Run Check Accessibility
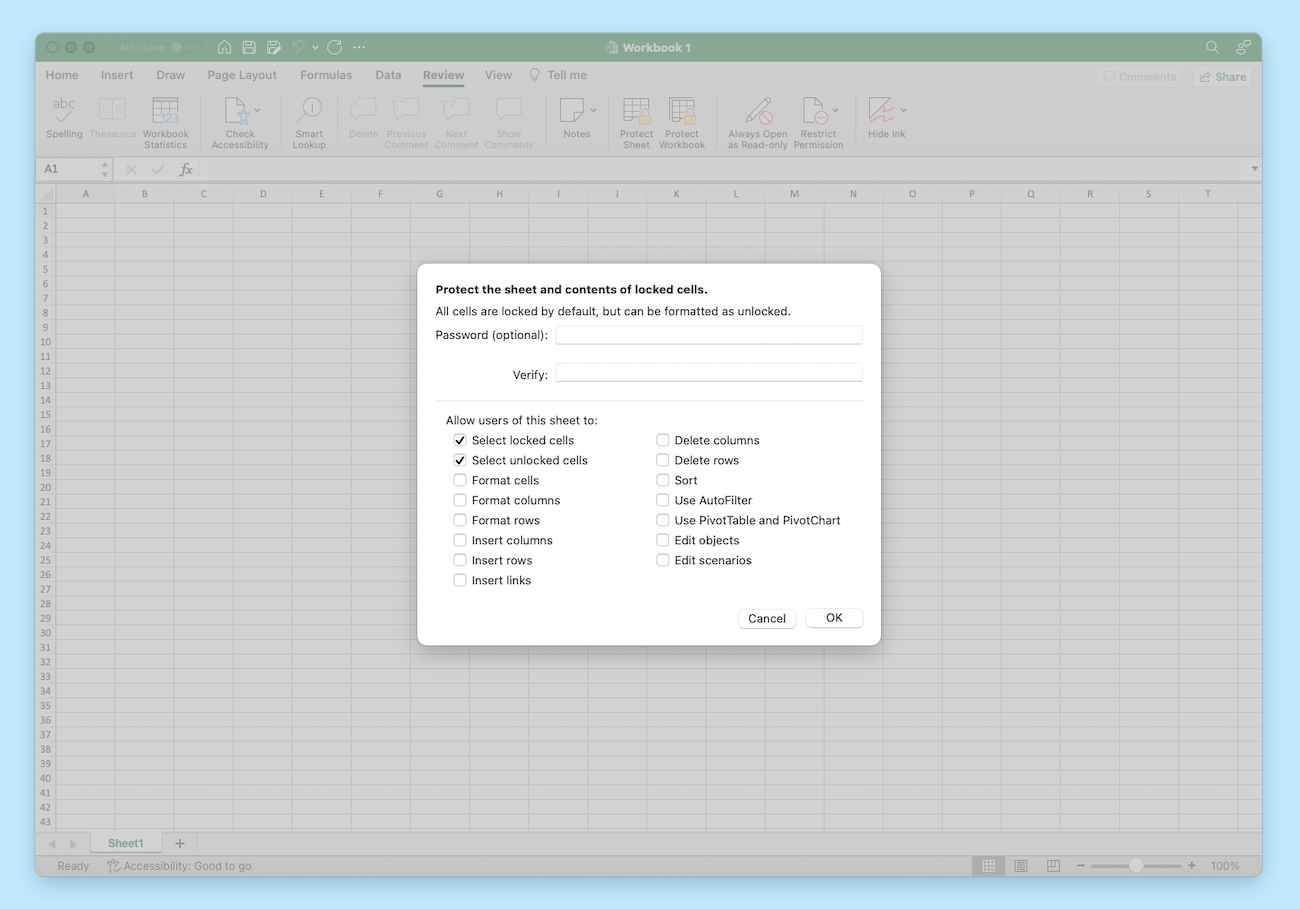The height and width of the screenshot is (909, 1300). [240, 120]
